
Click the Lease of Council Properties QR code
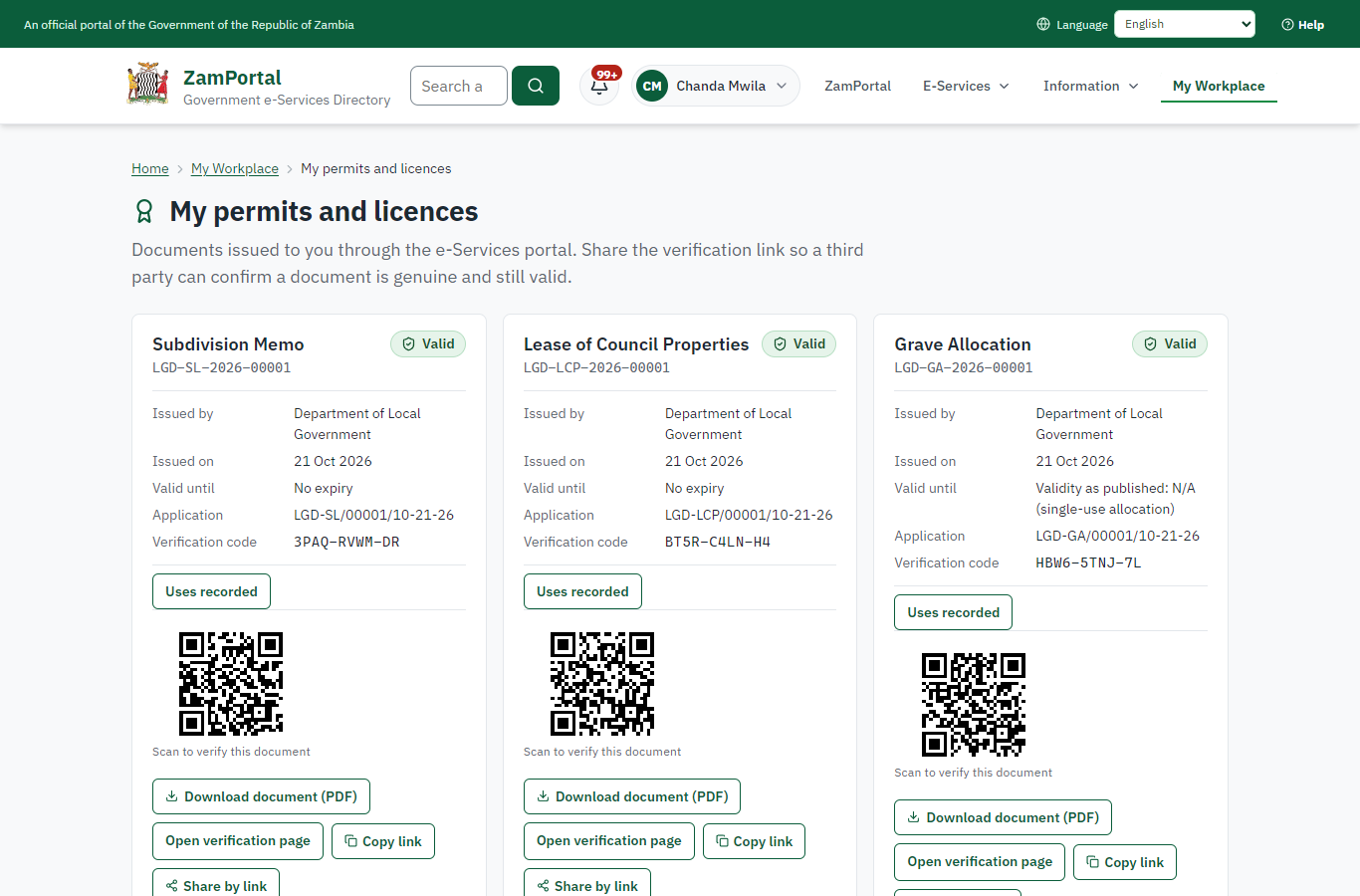click(x=602, y=684)
